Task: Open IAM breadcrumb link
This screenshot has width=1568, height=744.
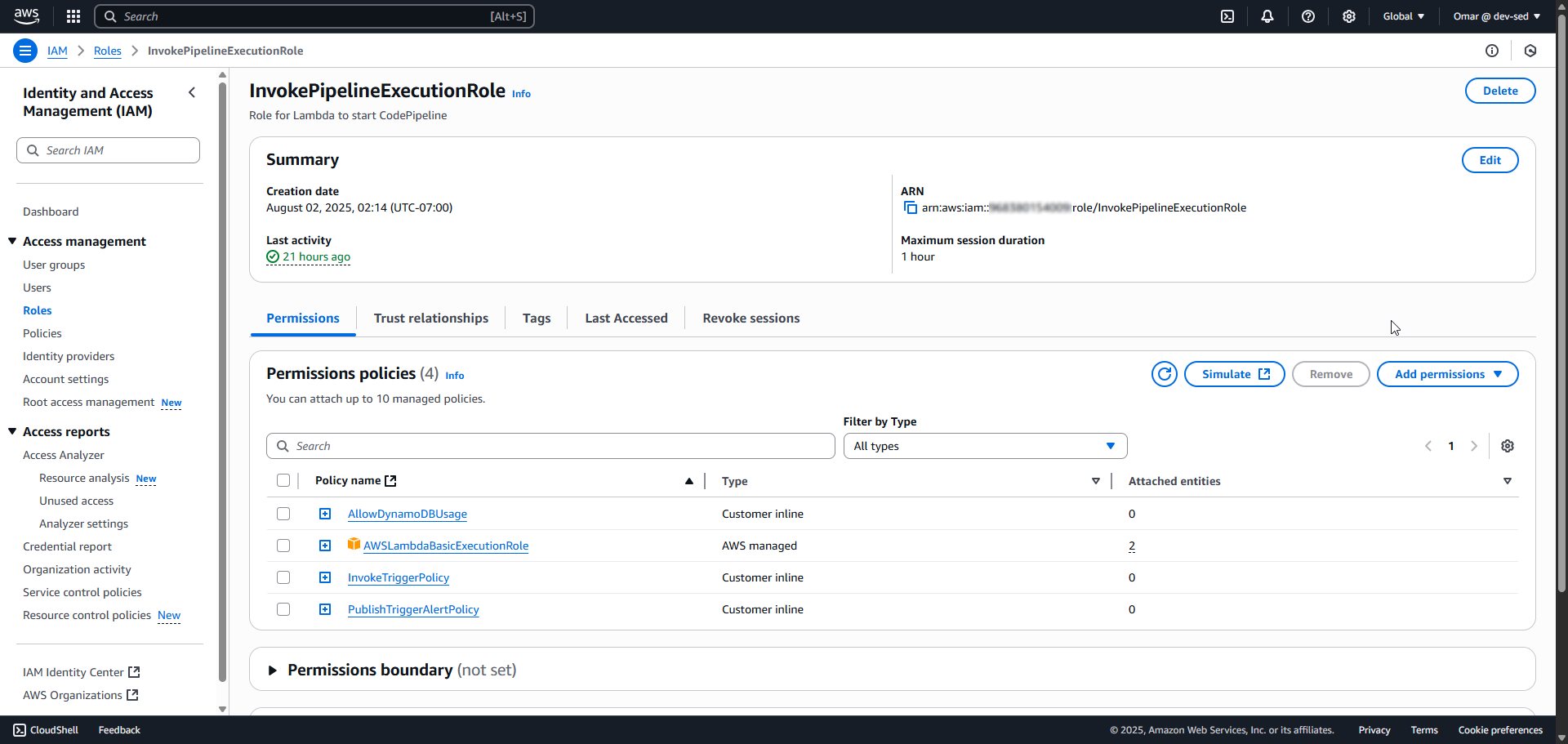Action: (57, 51)
